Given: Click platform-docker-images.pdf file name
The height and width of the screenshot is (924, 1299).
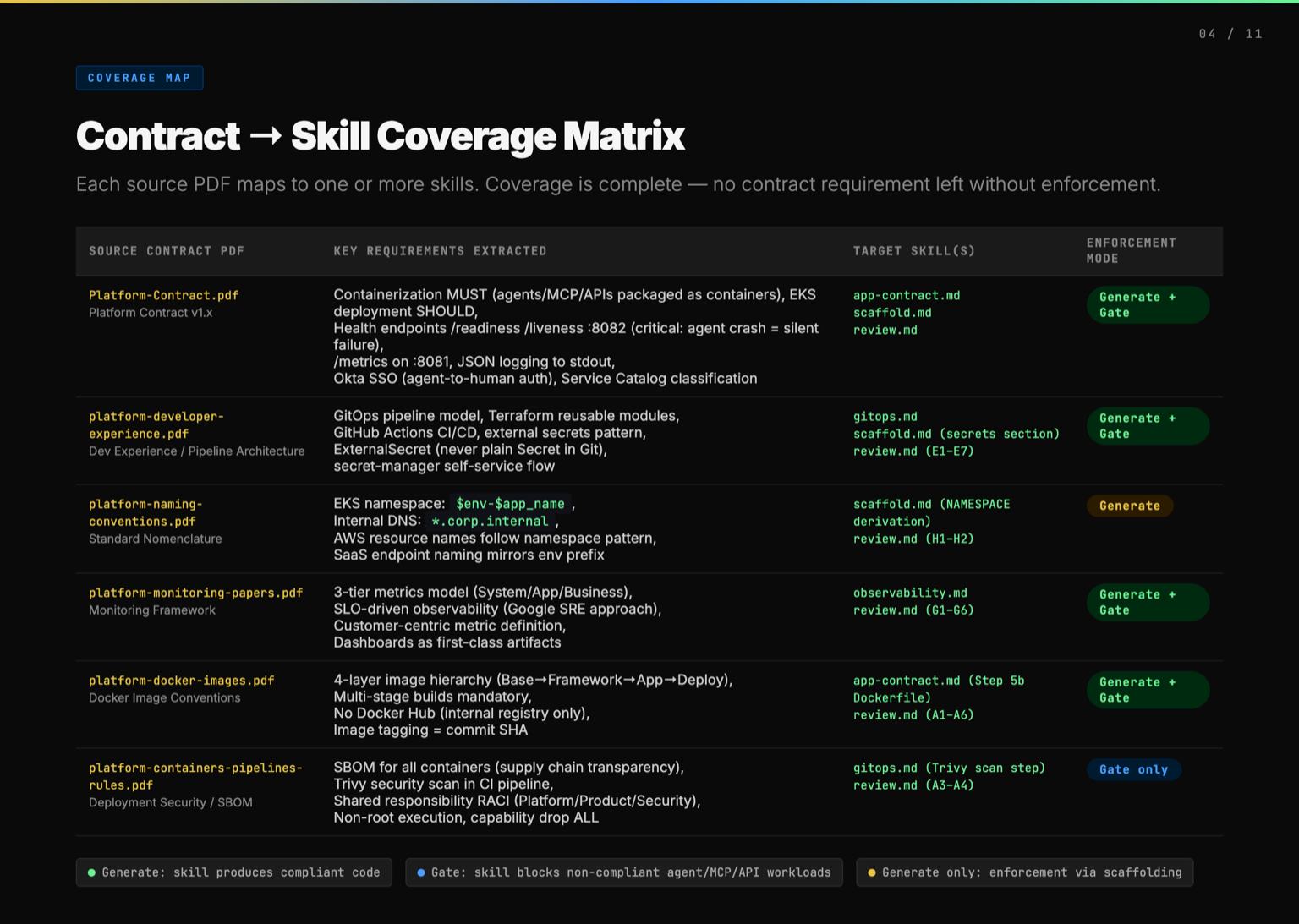Looking at the screenshot, I should coord(182,681).
